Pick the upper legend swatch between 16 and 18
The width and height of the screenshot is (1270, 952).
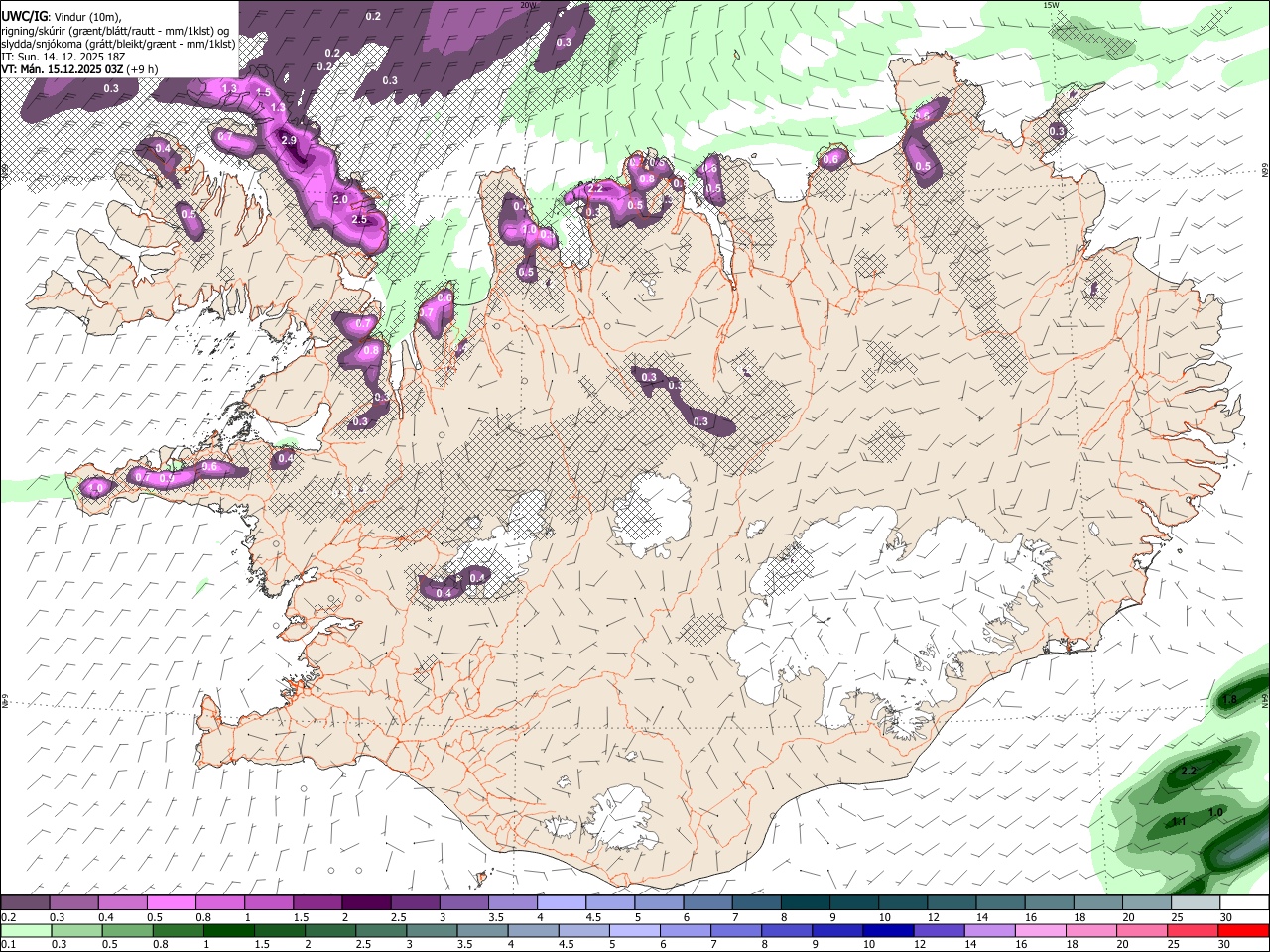[1050, 902]
